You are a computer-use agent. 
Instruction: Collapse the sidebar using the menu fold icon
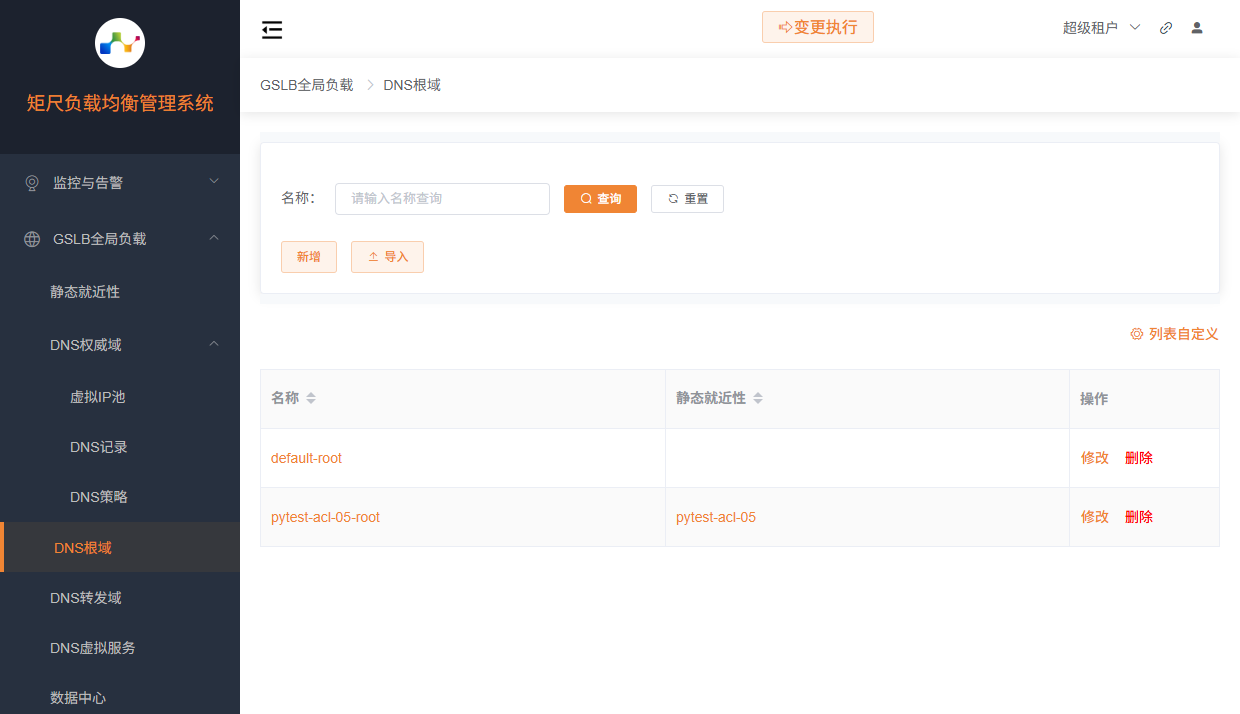coord(272,30)
